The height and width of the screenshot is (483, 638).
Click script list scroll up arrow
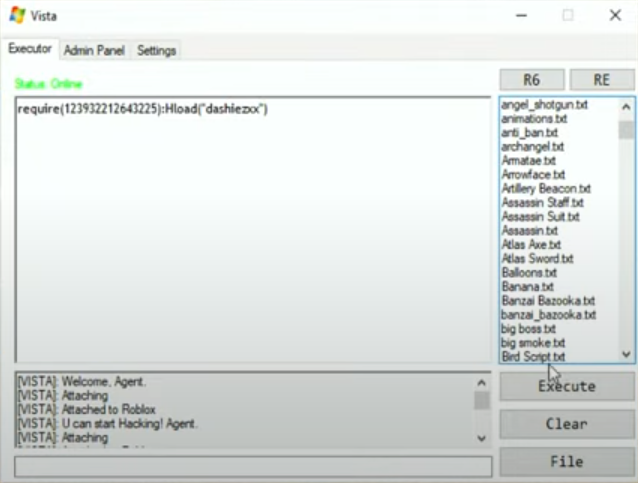(x=626, y=107)
